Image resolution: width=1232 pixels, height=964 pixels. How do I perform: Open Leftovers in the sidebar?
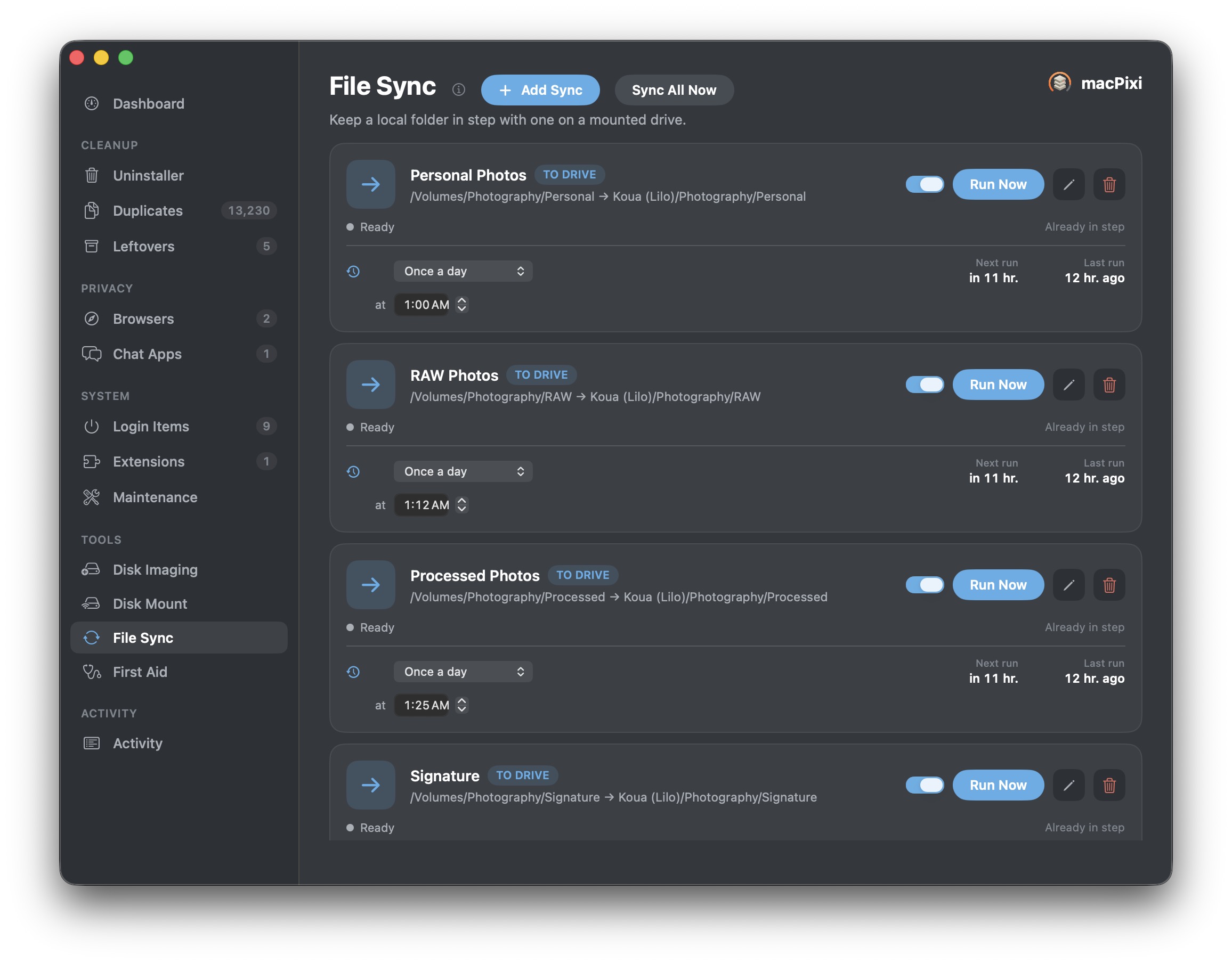point(179,246)
